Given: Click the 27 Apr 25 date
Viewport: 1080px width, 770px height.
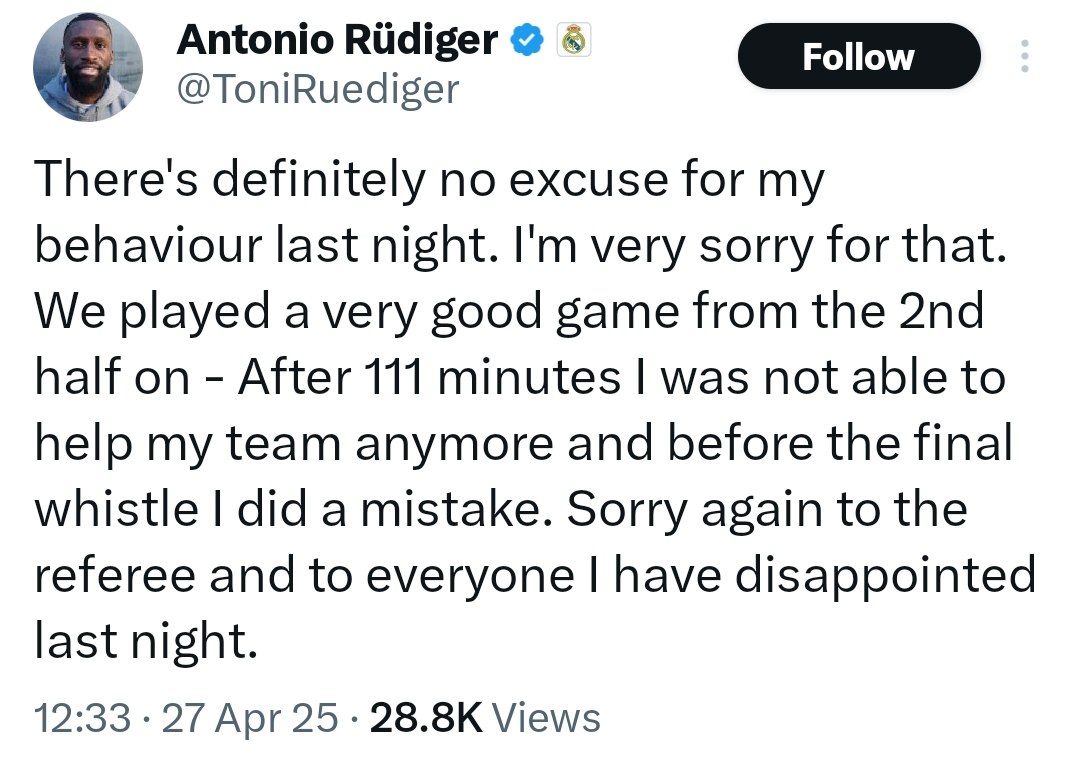Looking at the screenshot, I should [x=250, y=717].
